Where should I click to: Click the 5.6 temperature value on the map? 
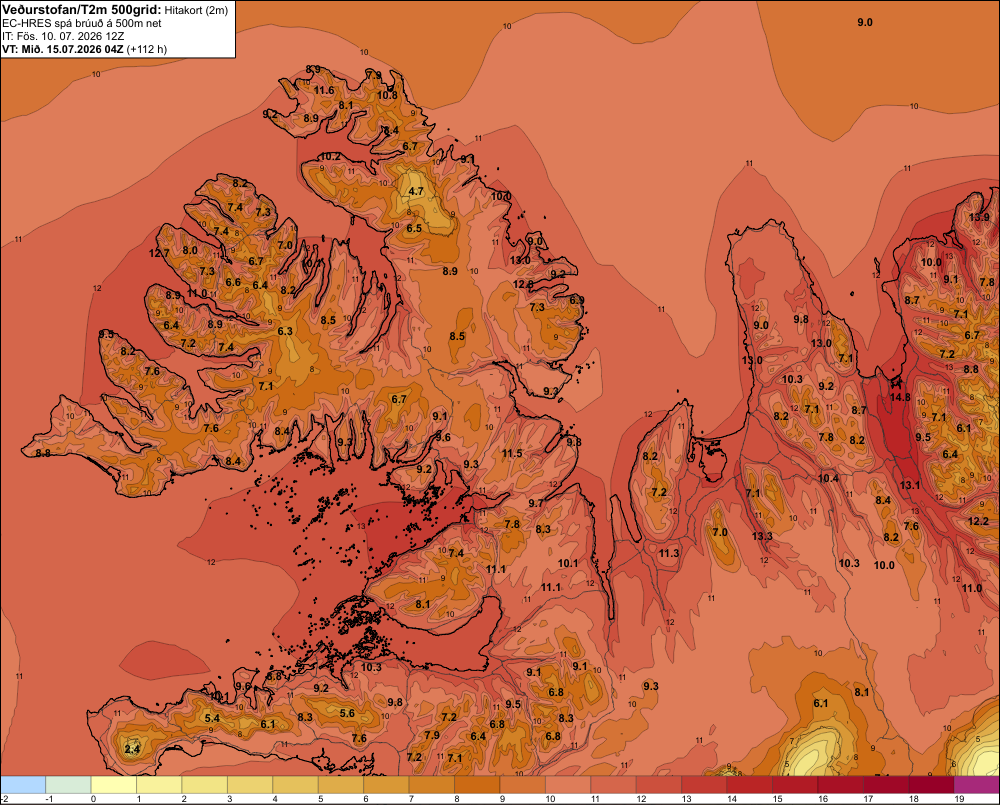(x=347, y=713)
